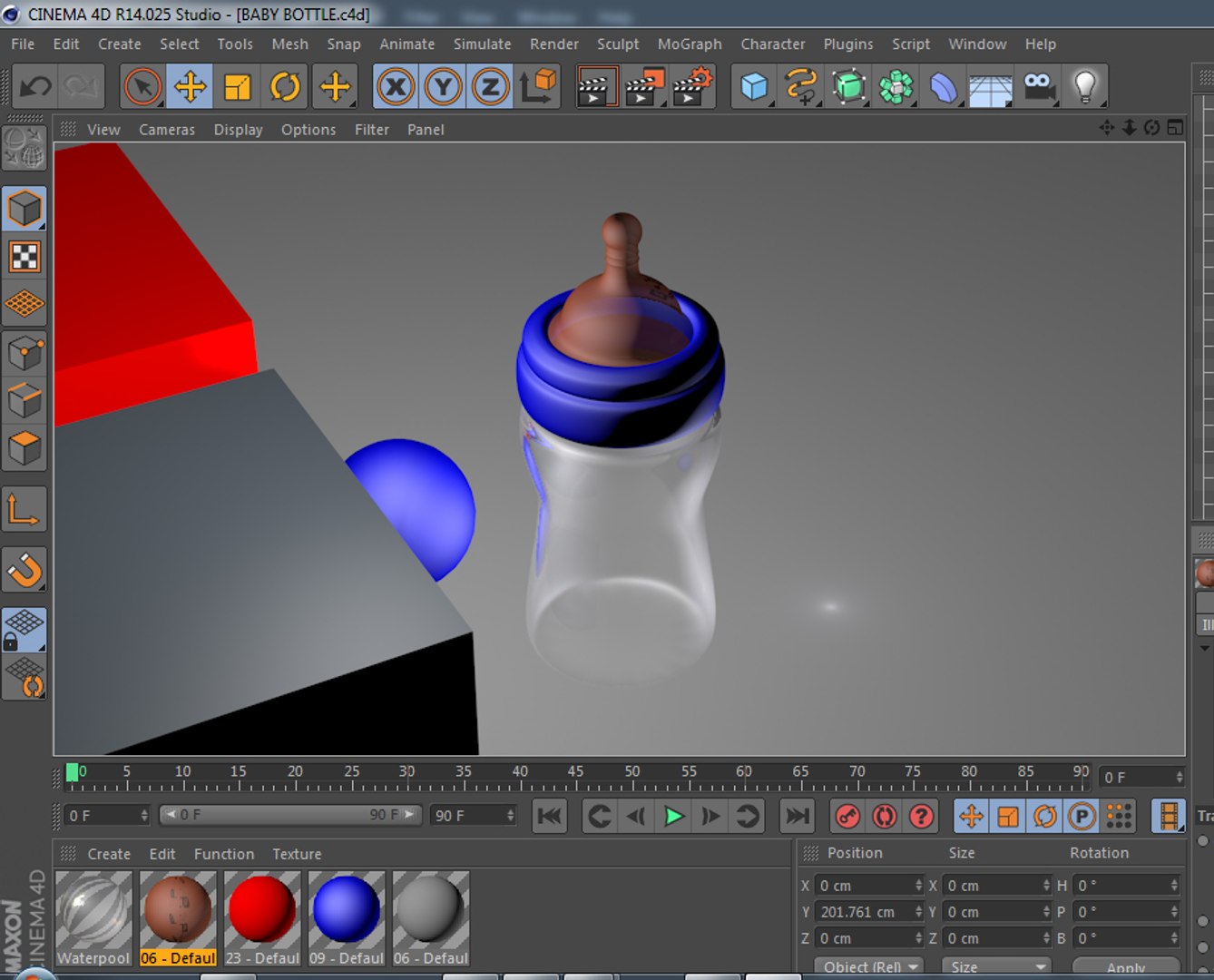The width and height of the screenshot is (1214, 980).
Task: Go to end of animation
Action: click(x=798, y=816)
